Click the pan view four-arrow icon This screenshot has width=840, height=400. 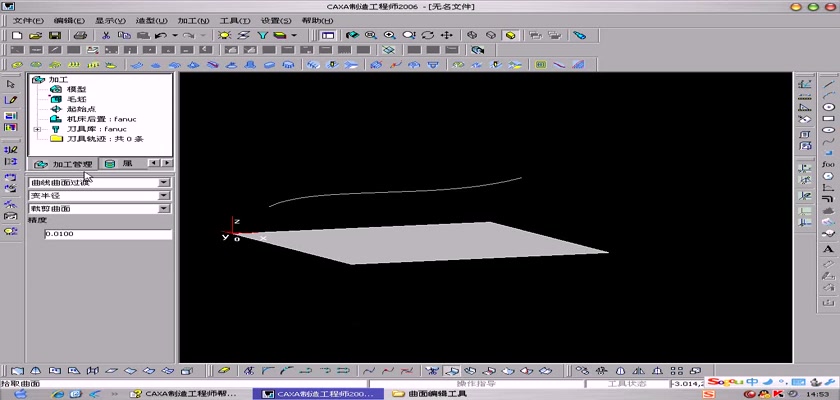[446, 35]
